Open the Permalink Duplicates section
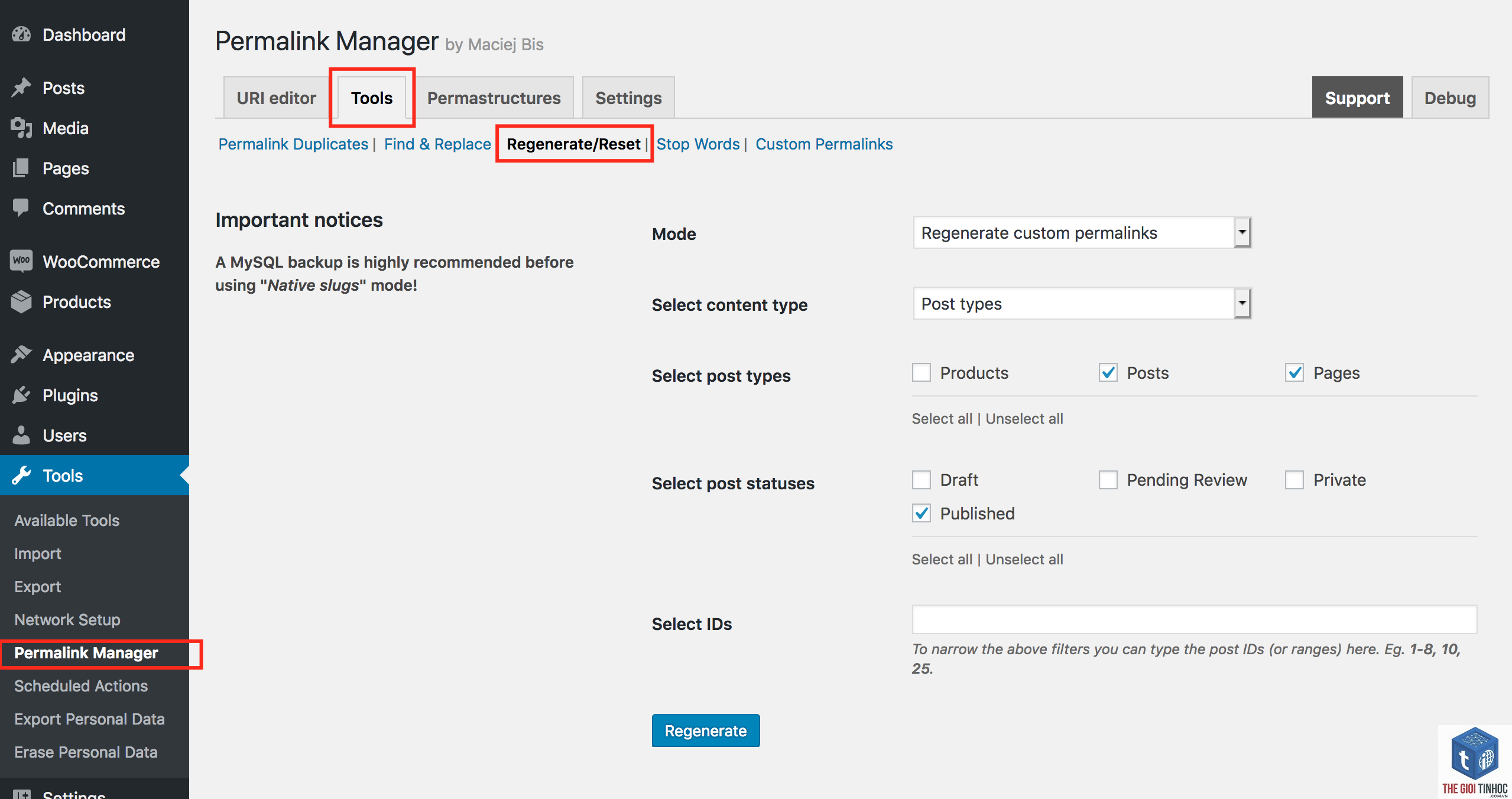1512x799 pixels. pyautogui.click(x=293, y=144)
